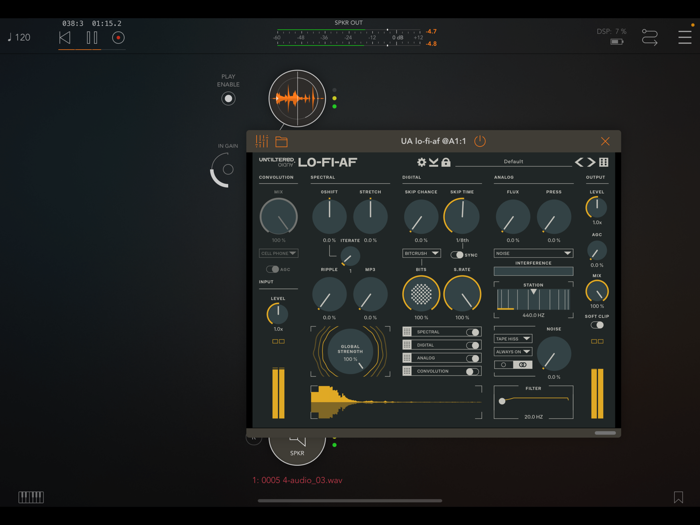Viewport: 700px width, 525px height.
Task: Open the Bitcrush mode dropdown
Action: tap(421, 253)
